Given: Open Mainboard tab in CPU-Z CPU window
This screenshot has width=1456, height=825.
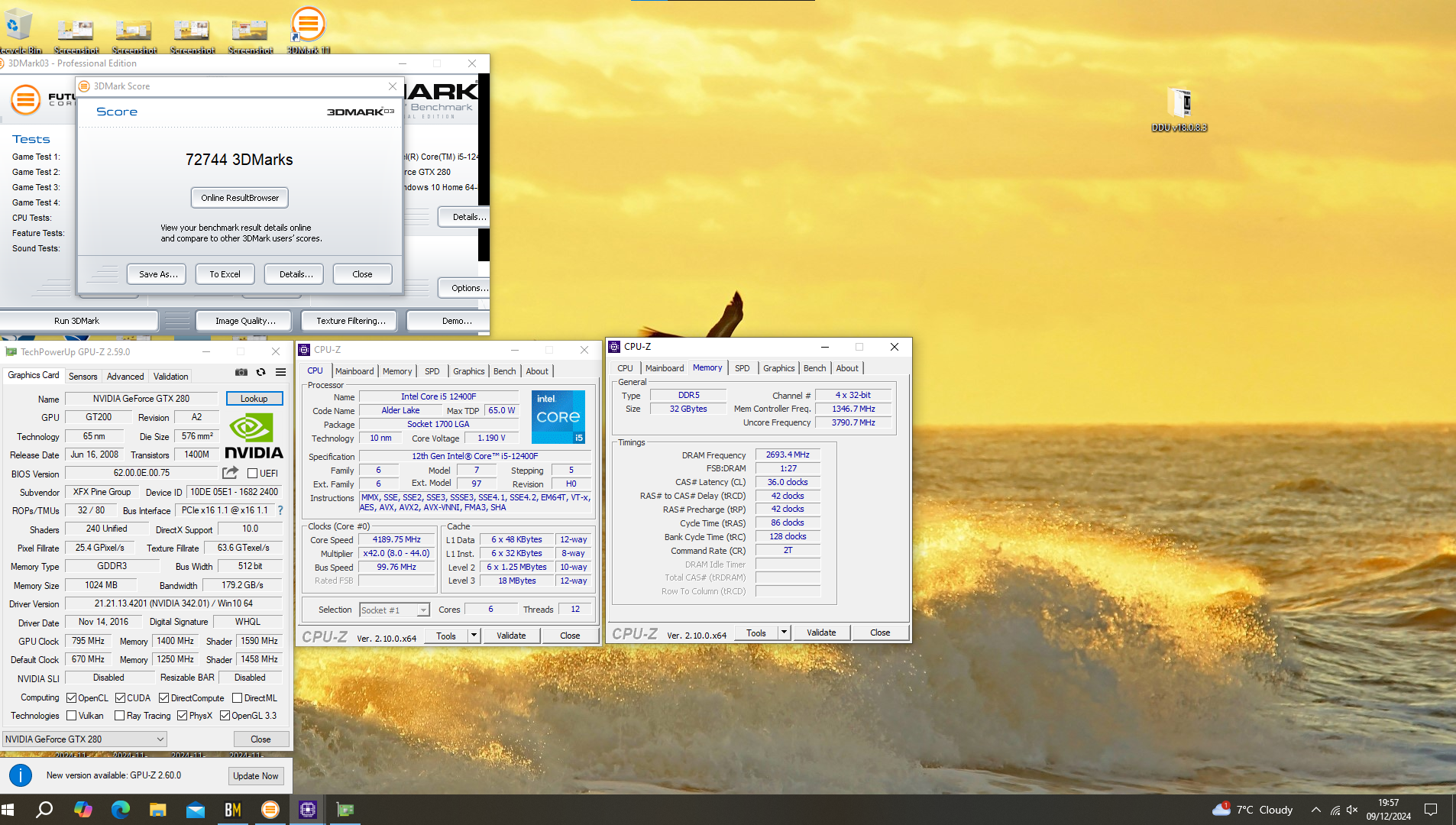Looking at the screenshot, I should (x=354, y=371).
